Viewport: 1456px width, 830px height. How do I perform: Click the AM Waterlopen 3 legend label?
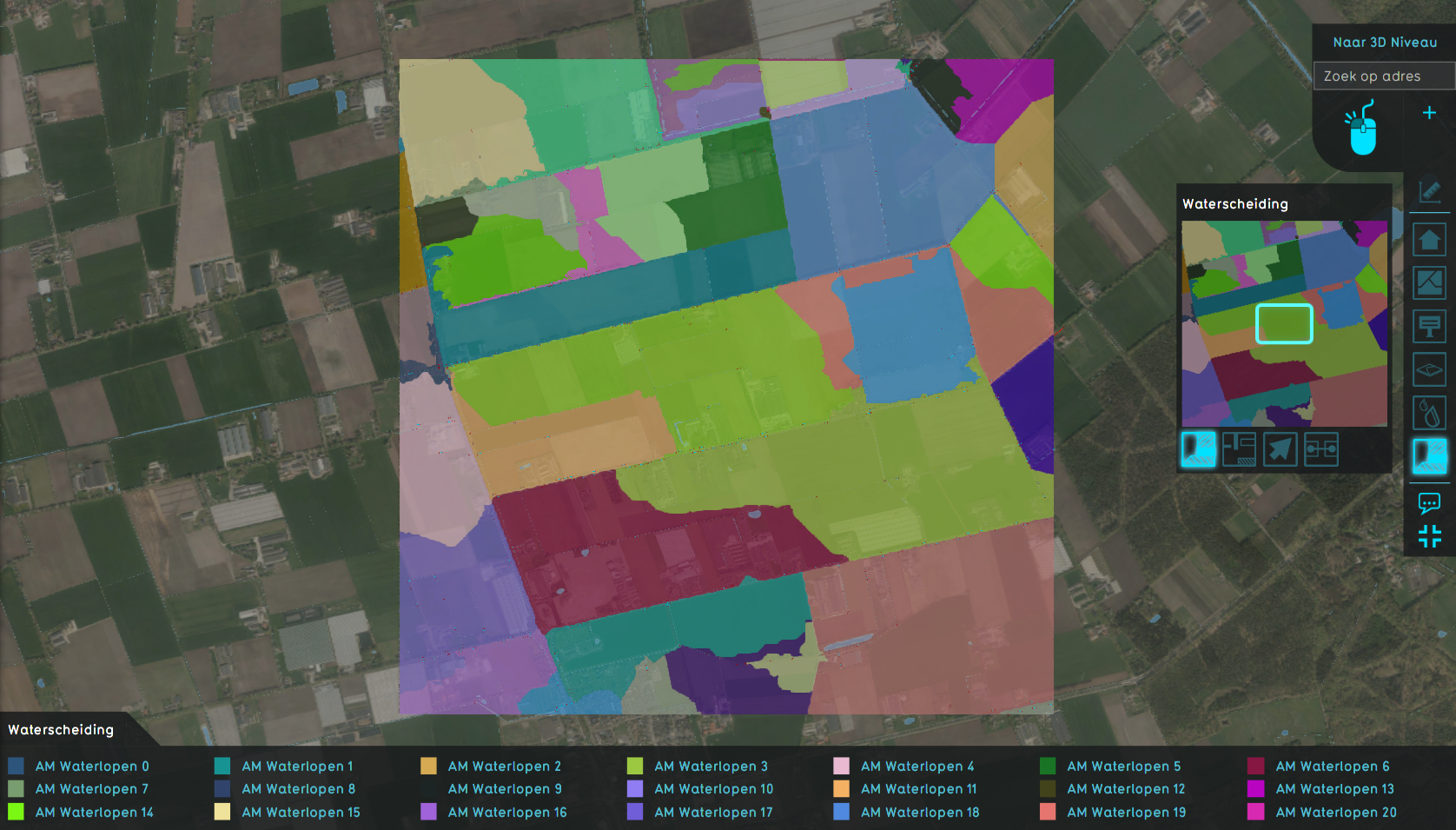(x=711, y=767)
